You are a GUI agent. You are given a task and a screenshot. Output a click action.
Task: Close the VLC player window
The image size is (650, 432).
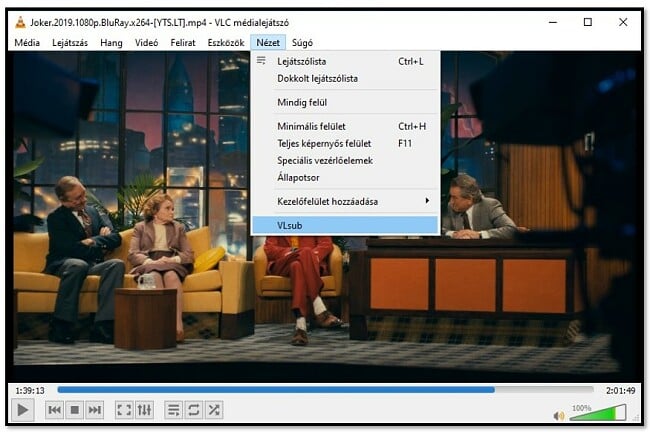(623, 22)
